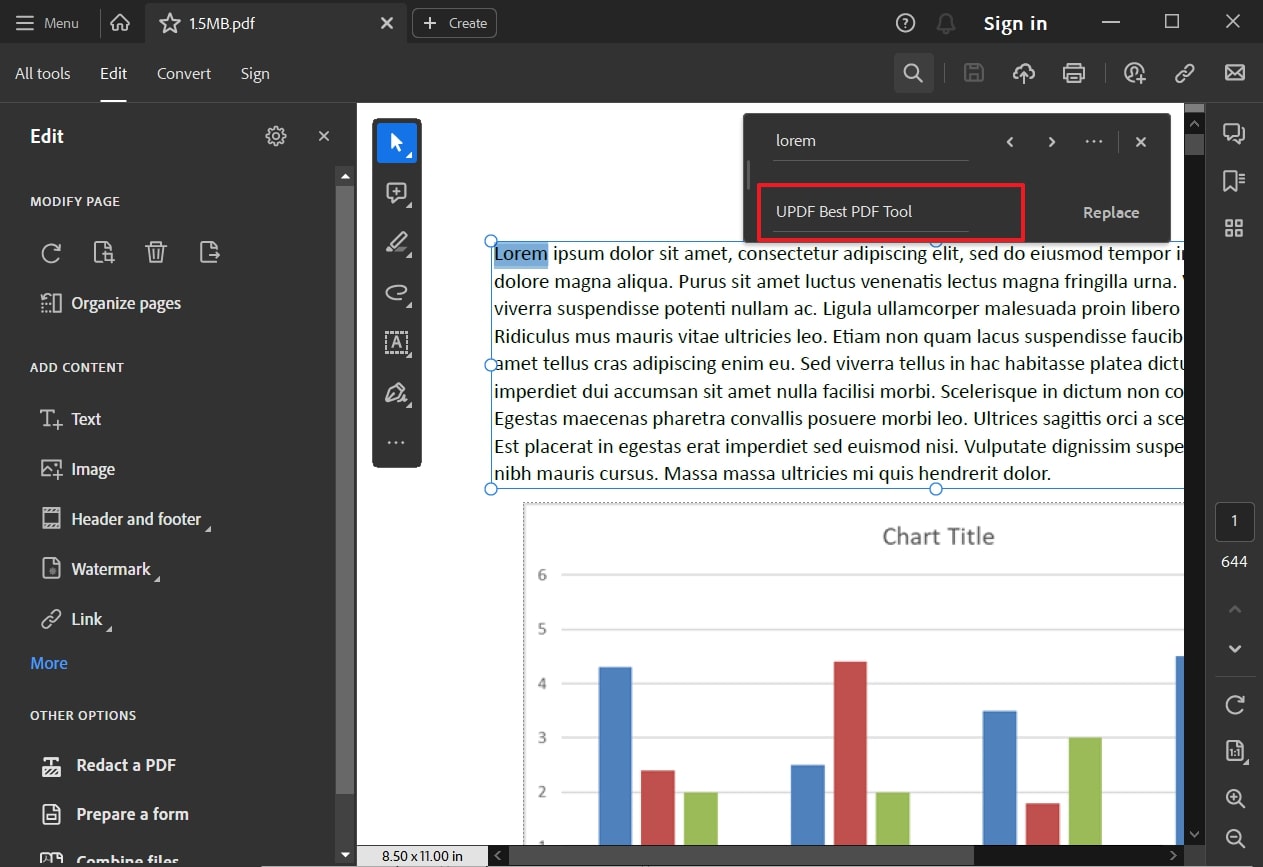Image resolution: width=1263 pixels, height=867 pixels.
Task: Open the Menu
Action: (x=47, y=22)
